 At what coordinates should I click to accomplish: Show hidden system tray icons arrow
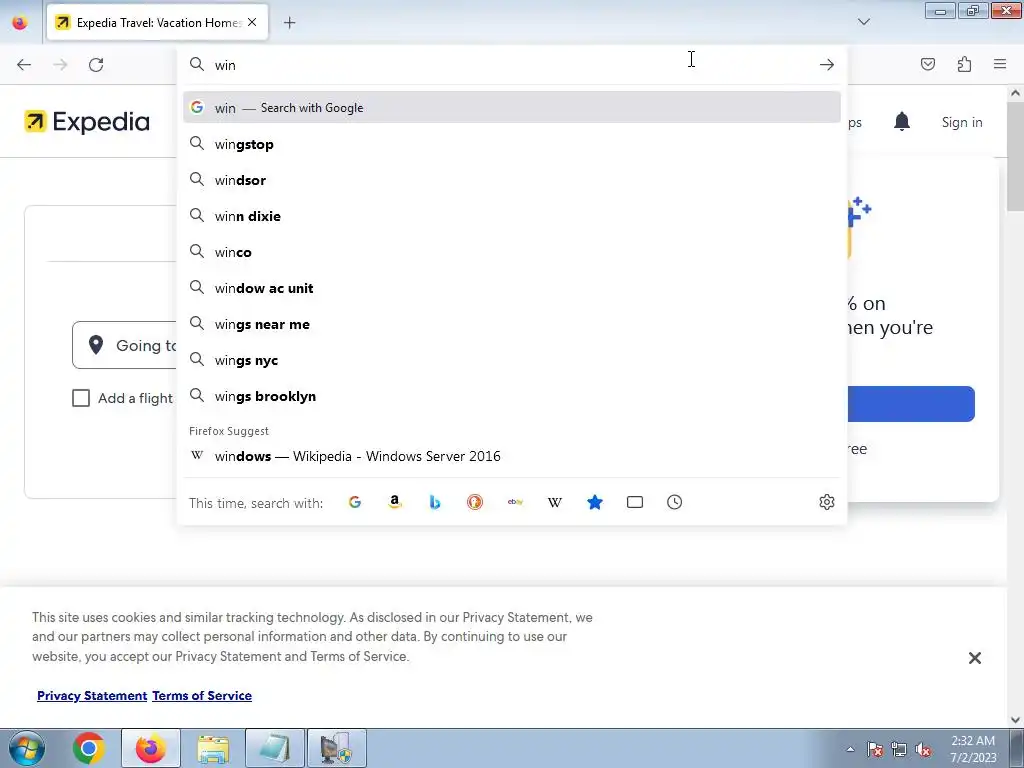tap(850, 749)
